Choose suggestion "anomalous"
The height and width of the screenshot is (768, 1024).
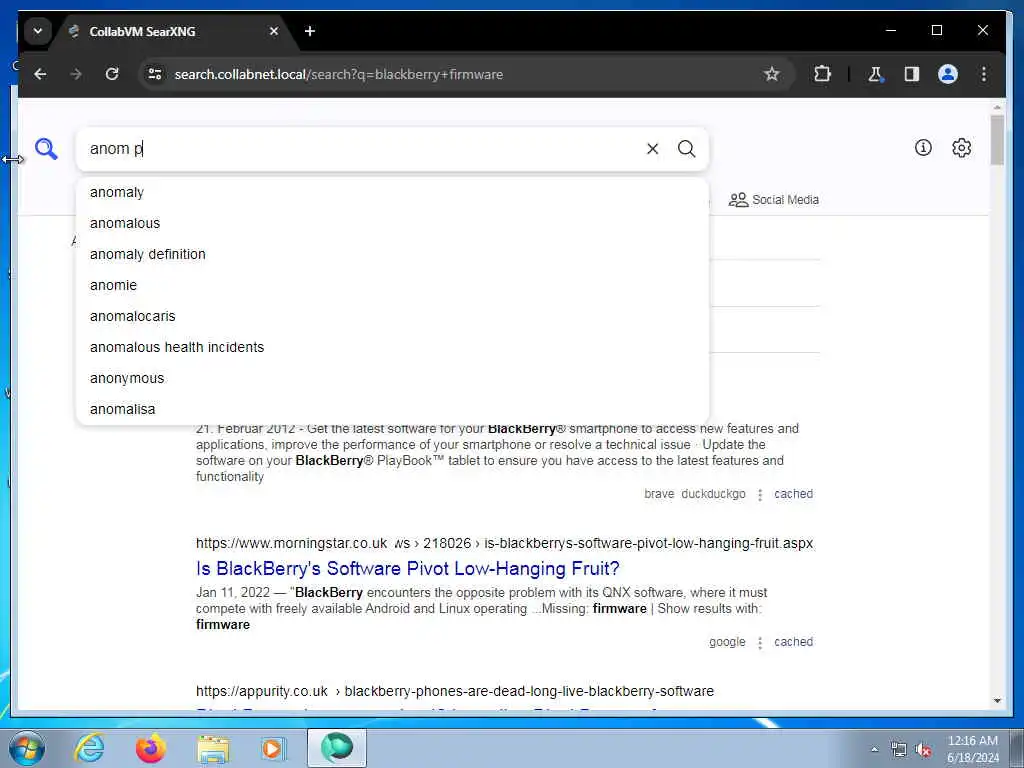[x=392, y=223]
